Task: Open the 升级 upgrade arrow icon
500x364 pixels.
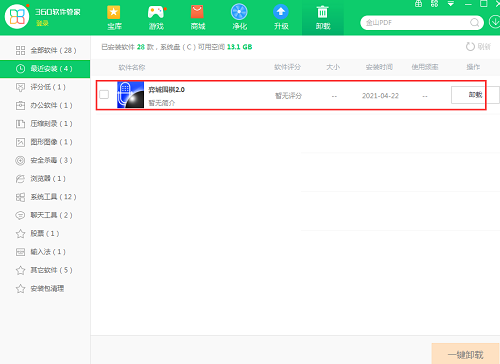Action: click(x=281, y=17)
